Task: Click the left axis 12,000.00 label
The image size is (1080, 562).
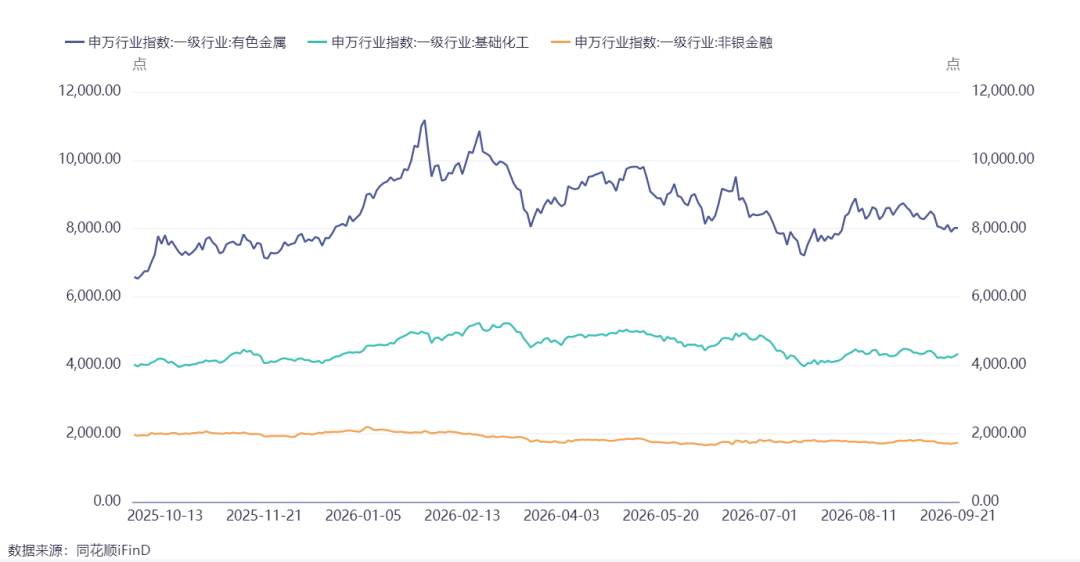Action: click(90, 91)
